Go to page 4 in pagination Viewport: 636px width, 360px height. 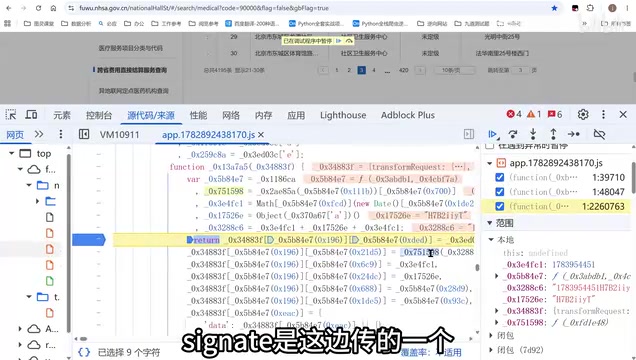pos(374,70)
